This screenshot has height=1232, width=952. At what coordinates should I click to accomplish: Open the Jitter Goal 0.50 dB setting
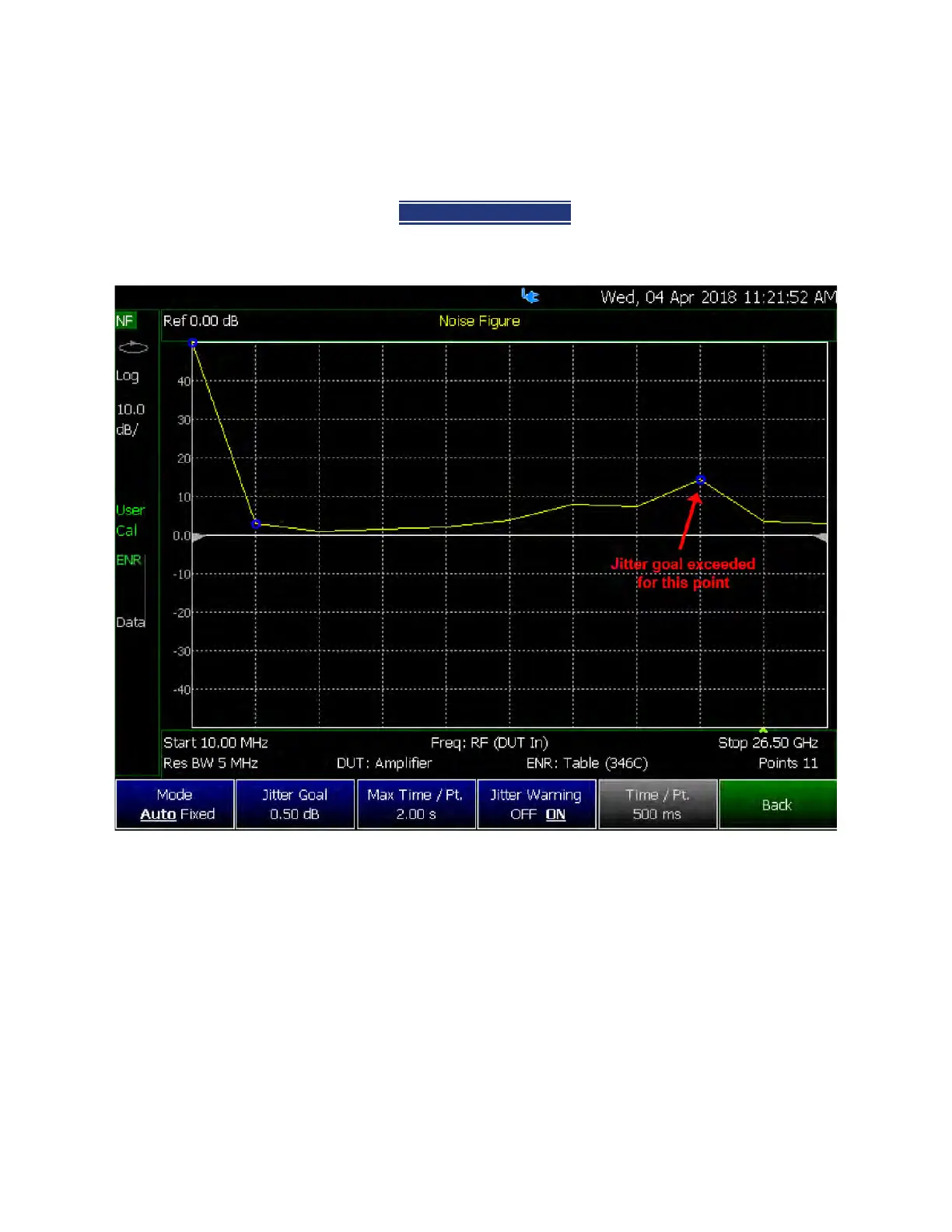tap(295, 804)
